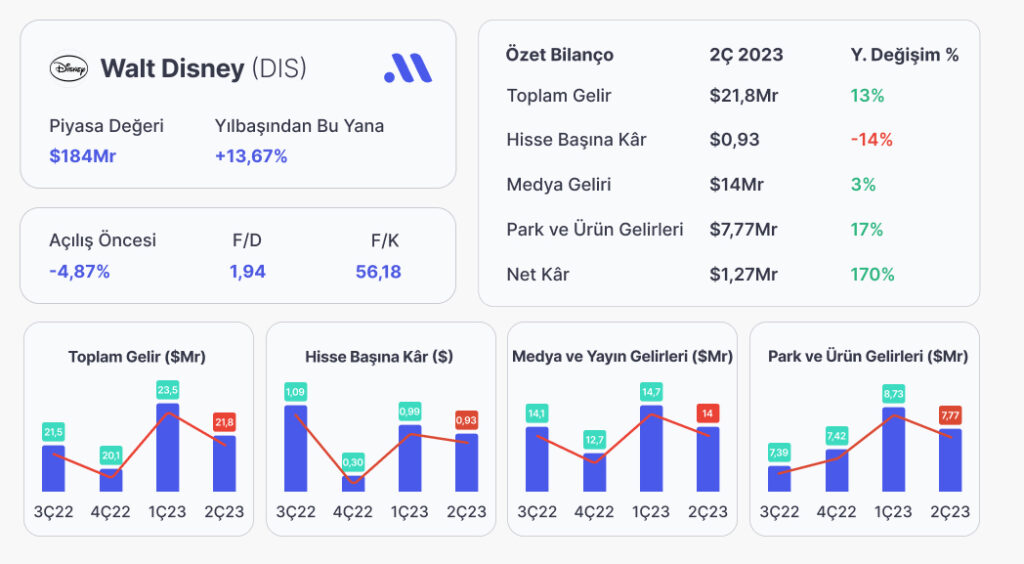Click the Özet Bilanço header

click(x=560, y=55)
